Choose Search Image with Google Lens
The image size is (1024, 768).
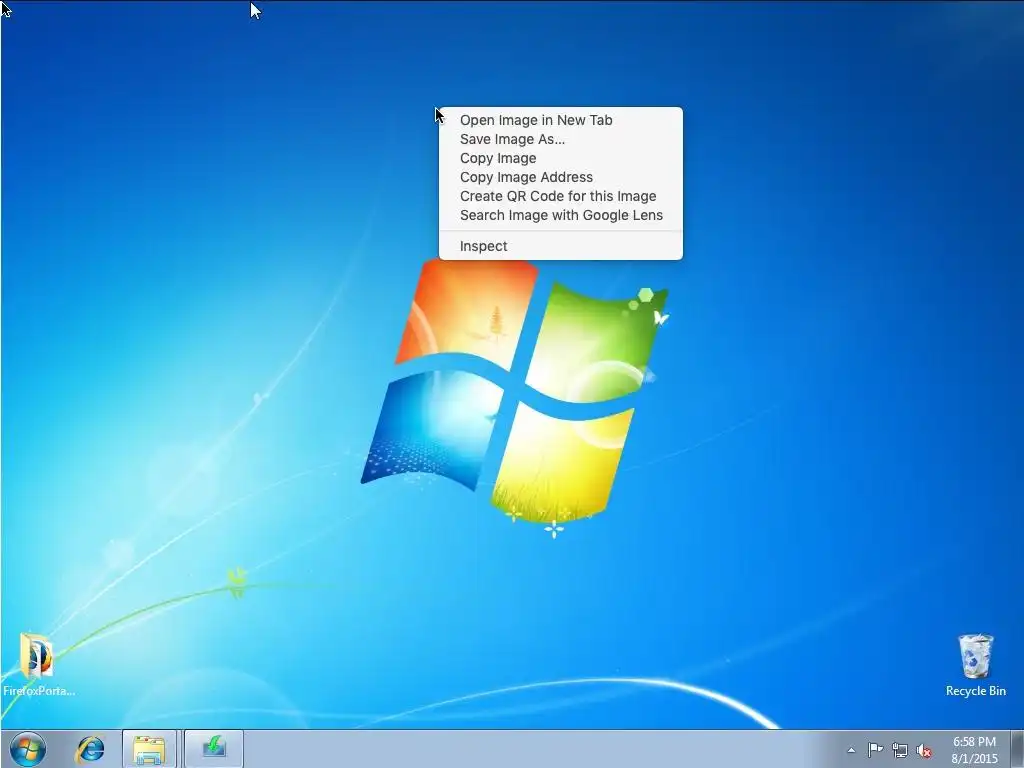560,215
